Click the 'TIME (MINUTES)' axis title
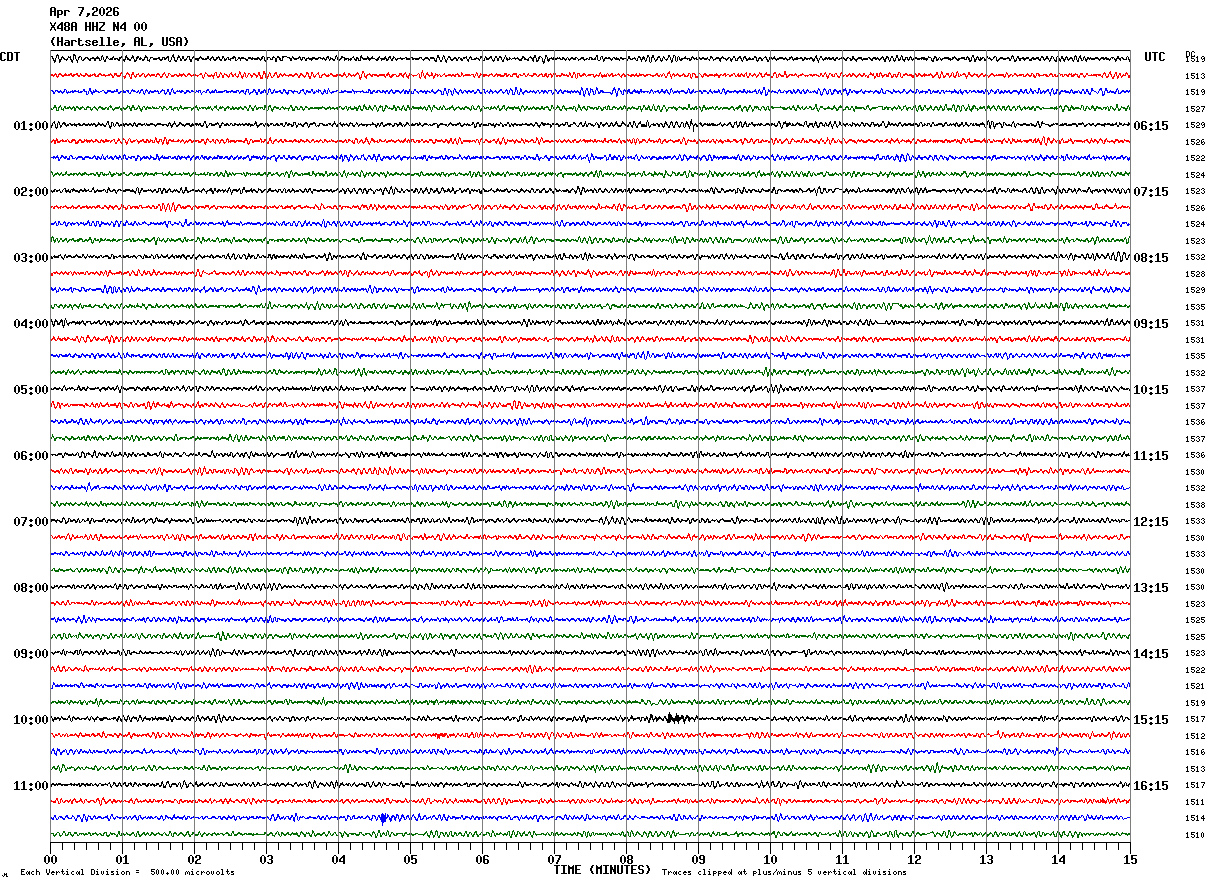 (602, 870)
